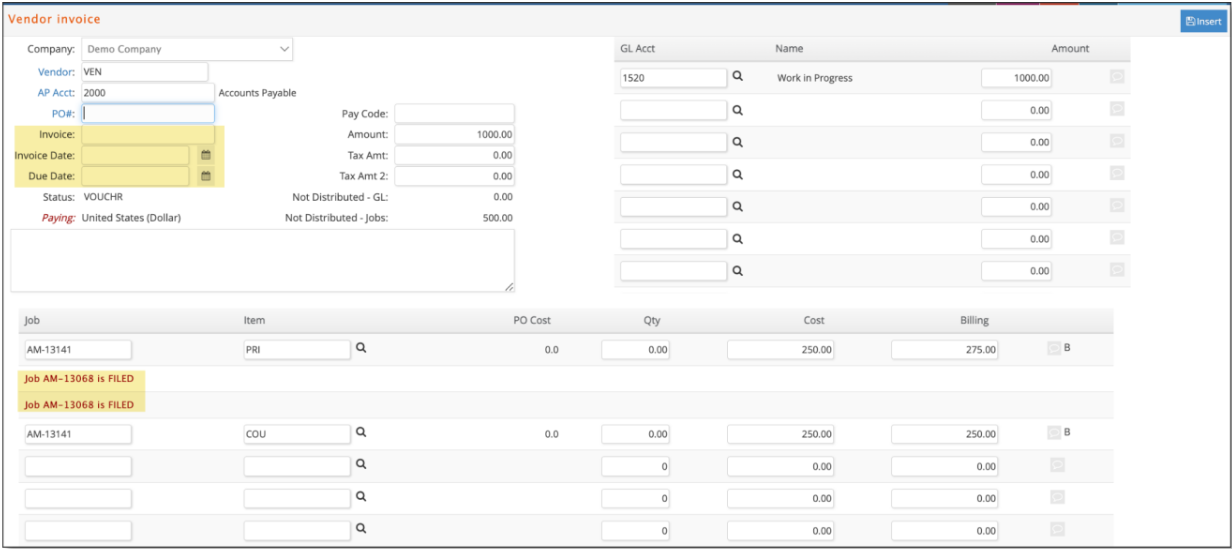Search GL accounts next to 1520
Screen dimensions: 1232x549
coord(738,77)
